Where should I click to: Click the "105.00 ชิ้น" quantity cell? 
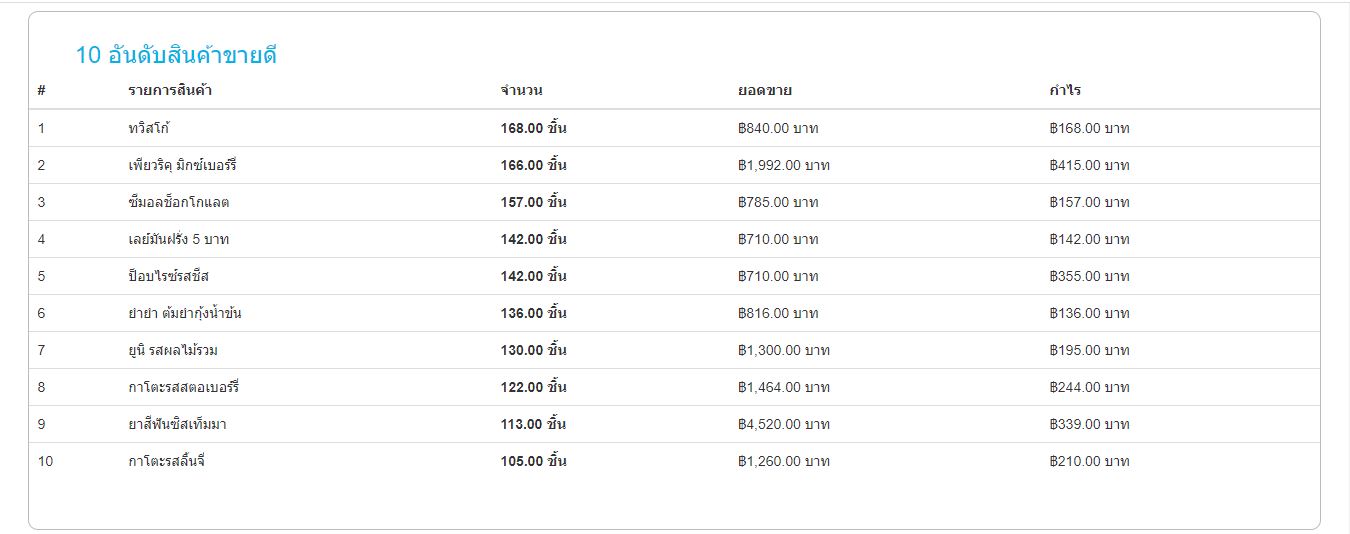pos(533,461)
